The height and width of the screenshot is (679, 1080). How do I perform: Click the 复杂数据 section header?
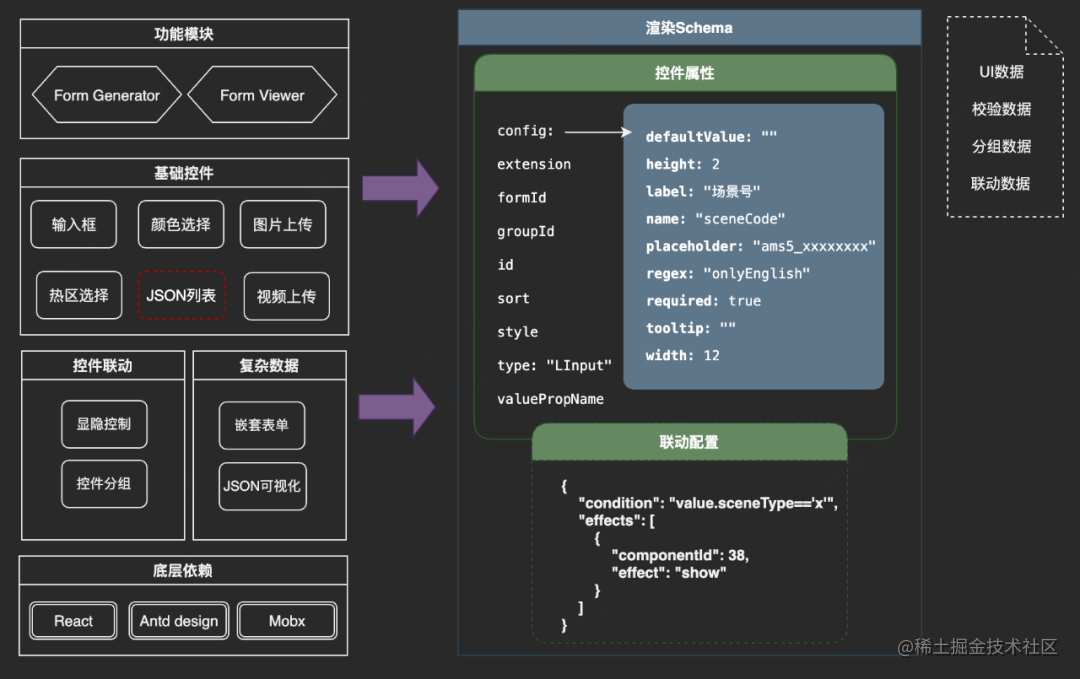point(269,366)
